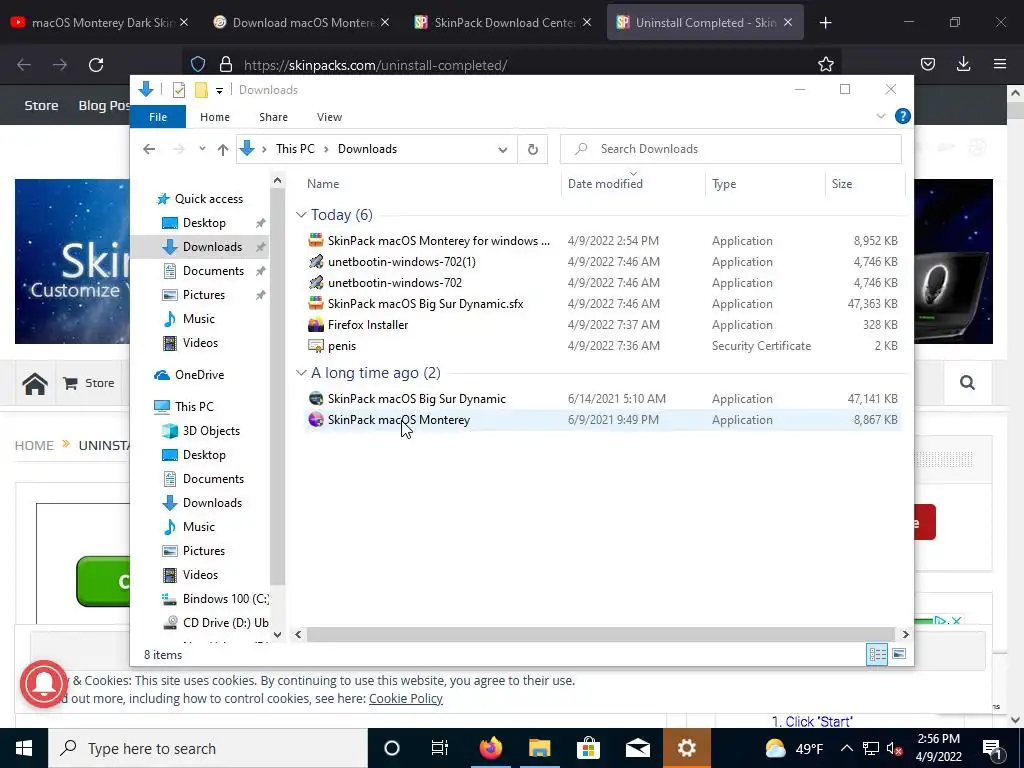The width and height of the screenshot is (1024, 768).
Task: Select unetbootin-windows-702(1) file
Action: coord(402,262)
